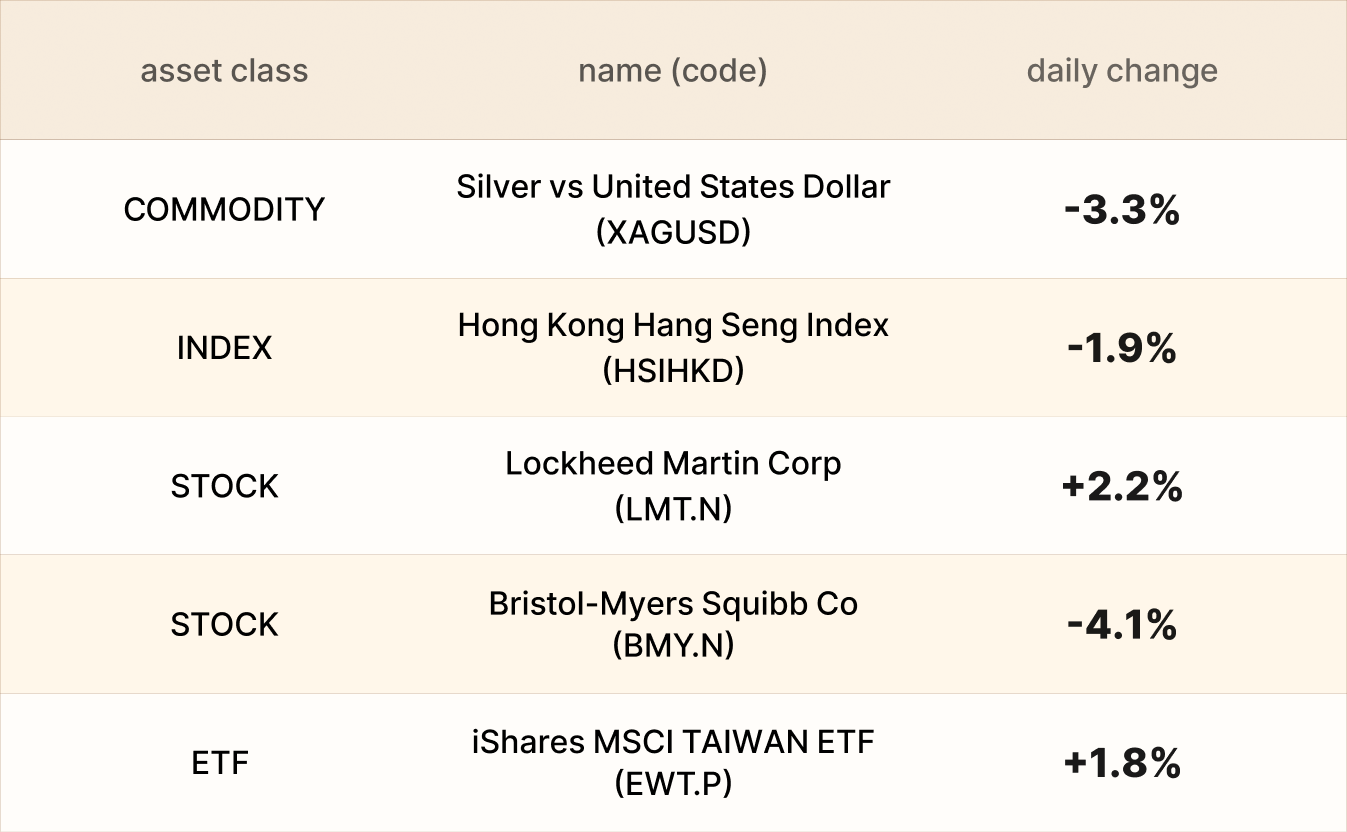Open Silver vs United States Dollar (XAGUSD)
The width and height of the screenshot is (1347, 832).
(673, 187)
